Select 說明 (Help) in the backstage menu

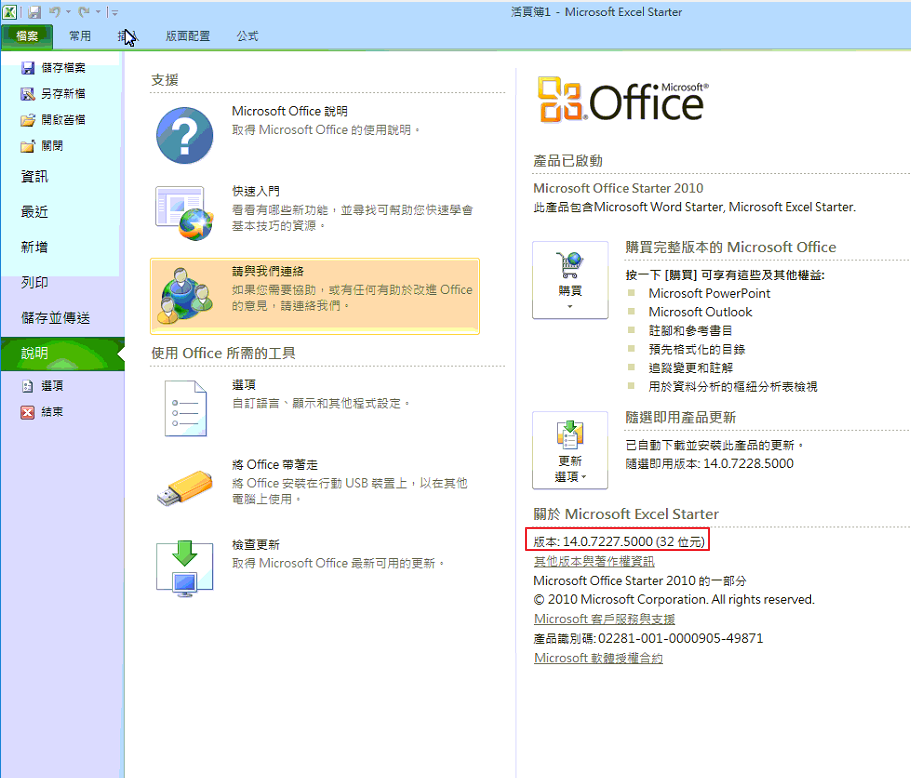coord(62,353)
